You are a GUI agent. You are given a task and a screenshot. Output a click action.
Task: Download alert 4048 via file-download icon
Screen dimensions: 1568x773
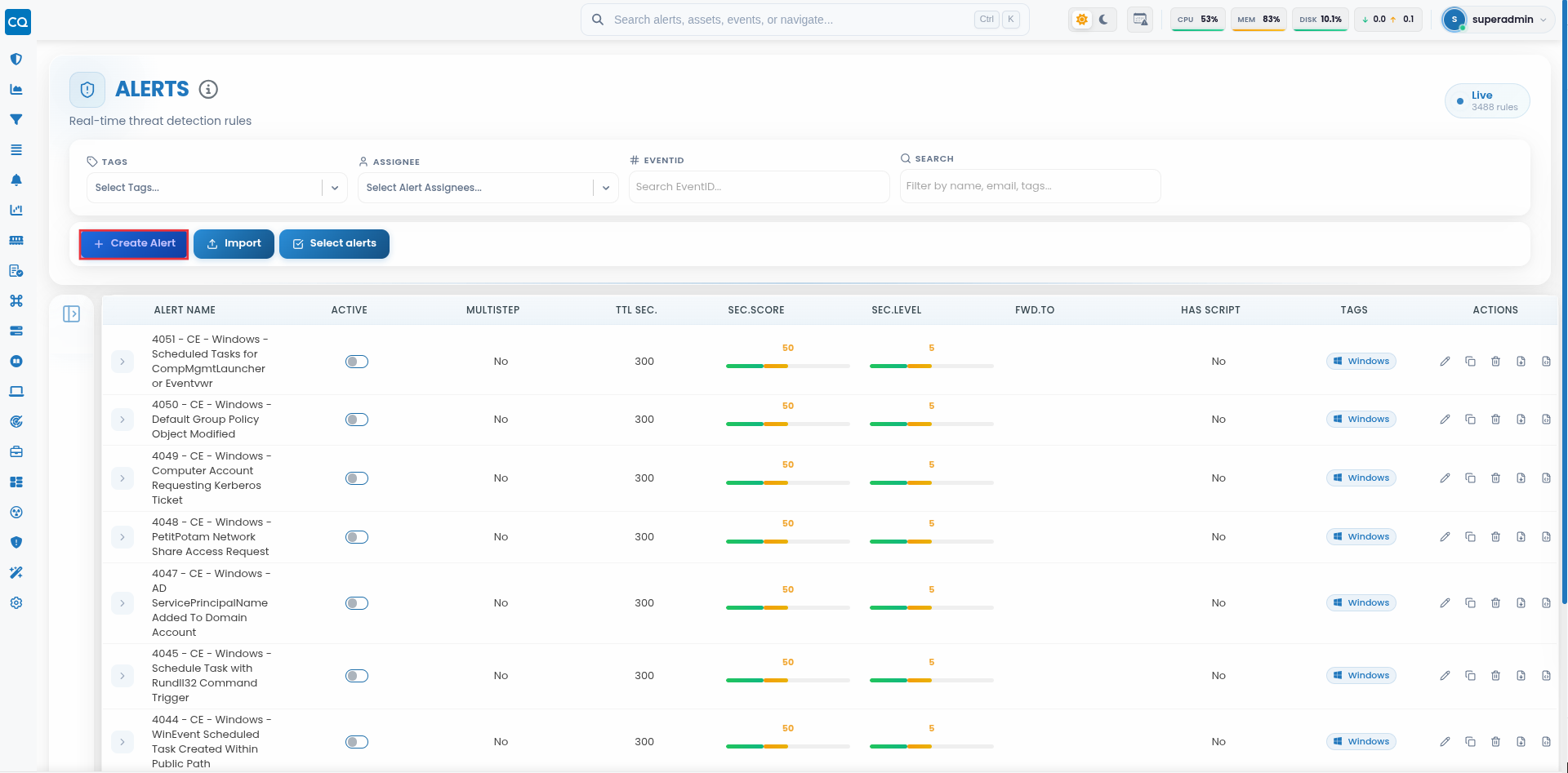(x=1521, y=537)
